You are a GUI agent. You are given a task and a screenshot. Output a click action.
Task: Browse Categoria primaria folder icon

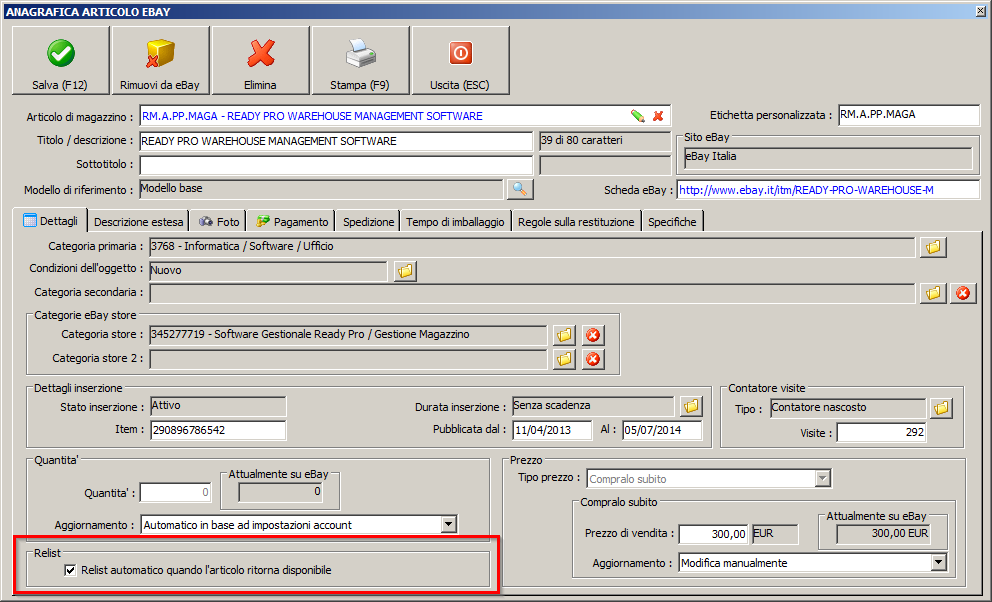click(x=933, y=247)
